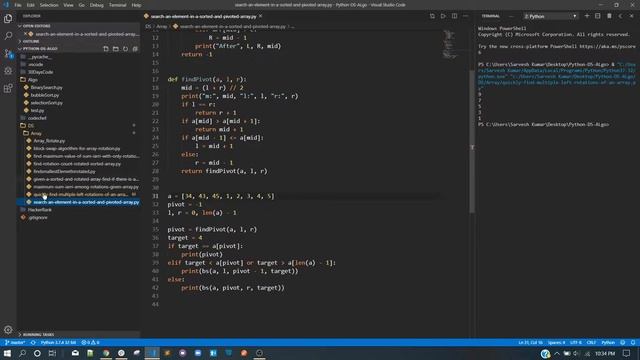Click New File icon in explorer header
This screenshot has width=640, height=360.
(106, 49)
